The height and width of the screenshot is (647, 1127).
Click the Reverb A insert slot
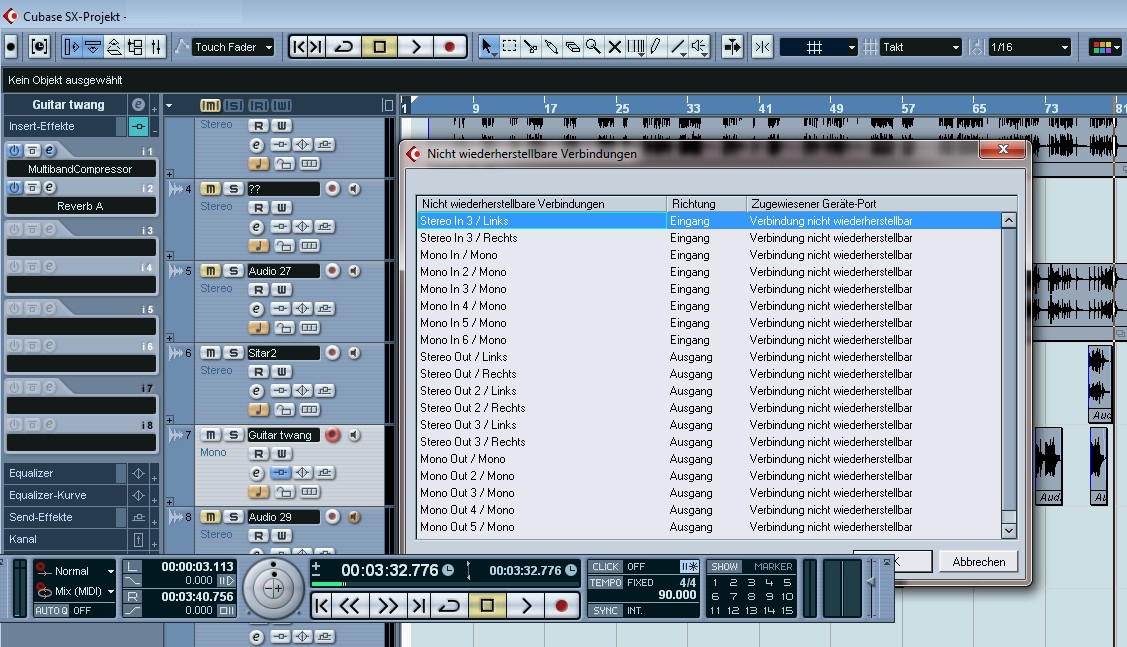click(80, 206)
